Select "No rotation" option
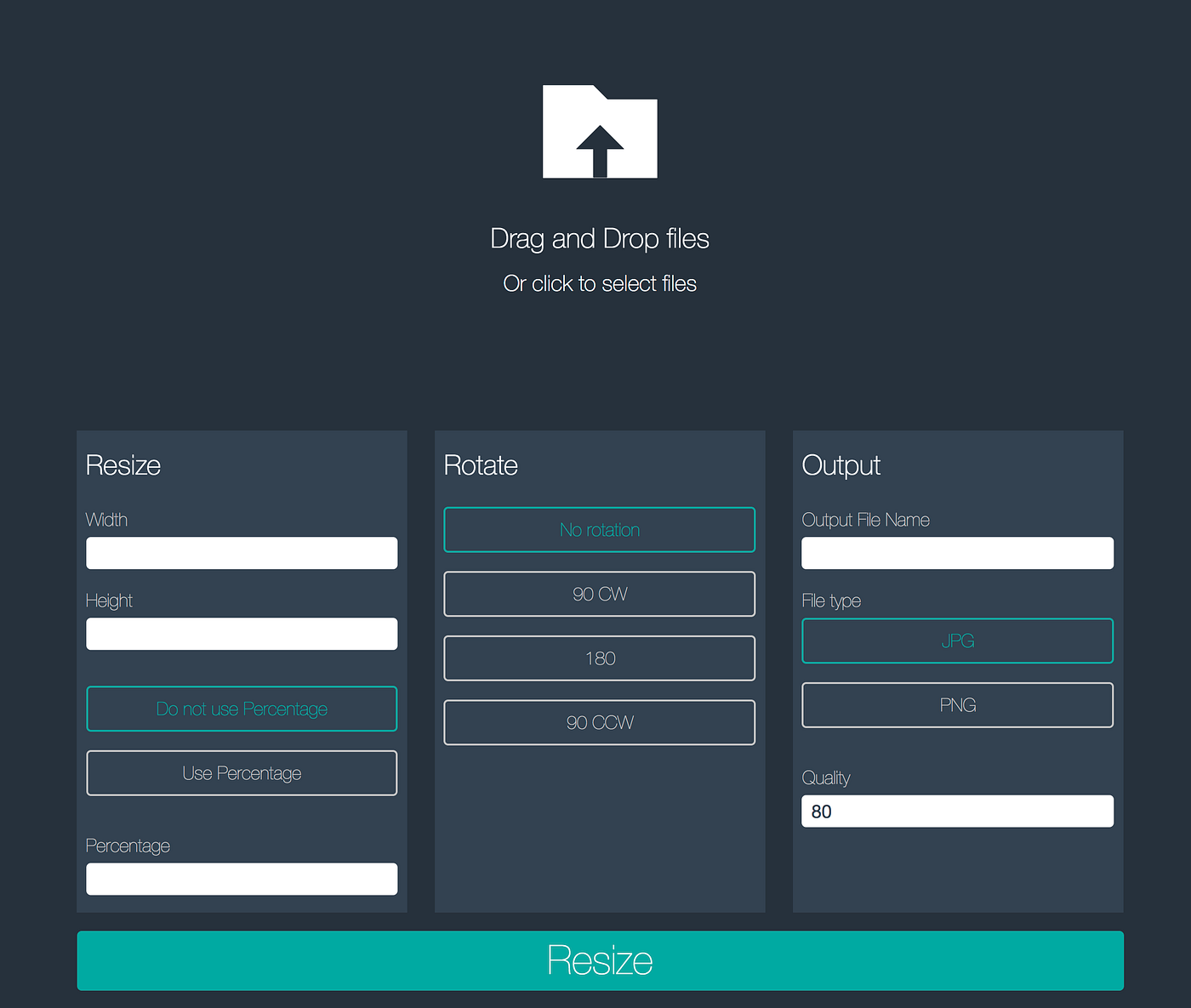The width and height of the screenshot is (1191, 1008). tap(600, 529)
